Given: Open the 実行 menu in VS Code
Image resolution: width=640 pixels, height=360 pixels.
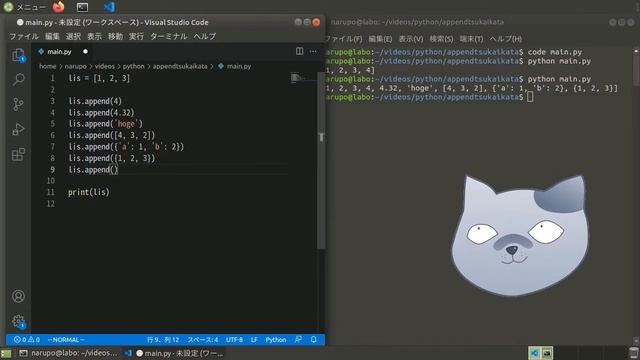Looking at the screenshot, I should point(136,36).
